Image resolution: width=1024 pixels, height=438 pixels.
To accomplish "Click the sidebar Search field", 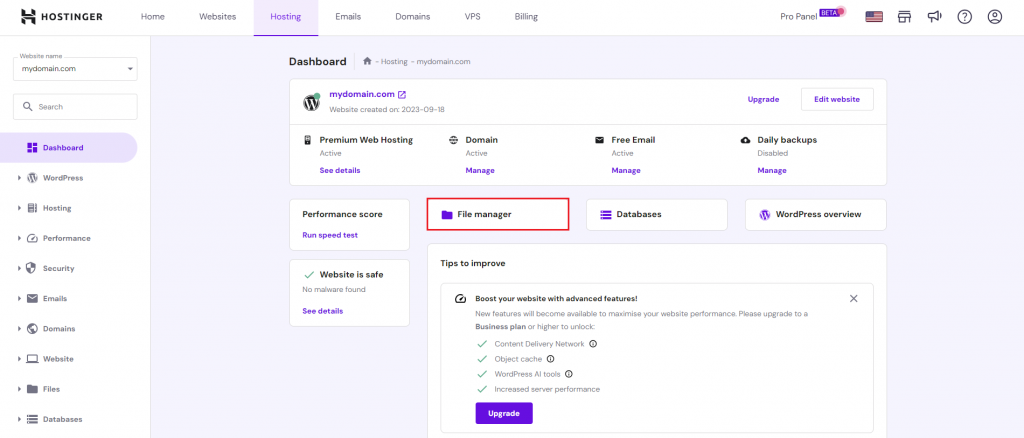I will coord(75,107).
